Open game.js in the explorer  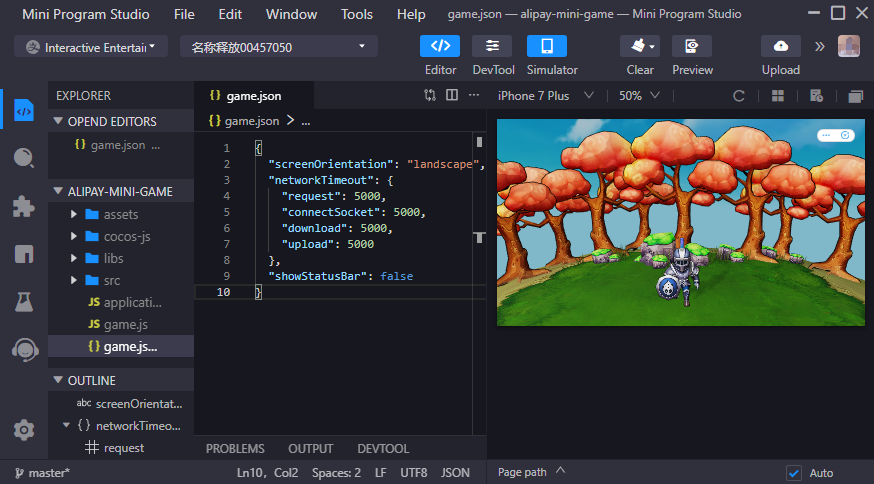125,324
